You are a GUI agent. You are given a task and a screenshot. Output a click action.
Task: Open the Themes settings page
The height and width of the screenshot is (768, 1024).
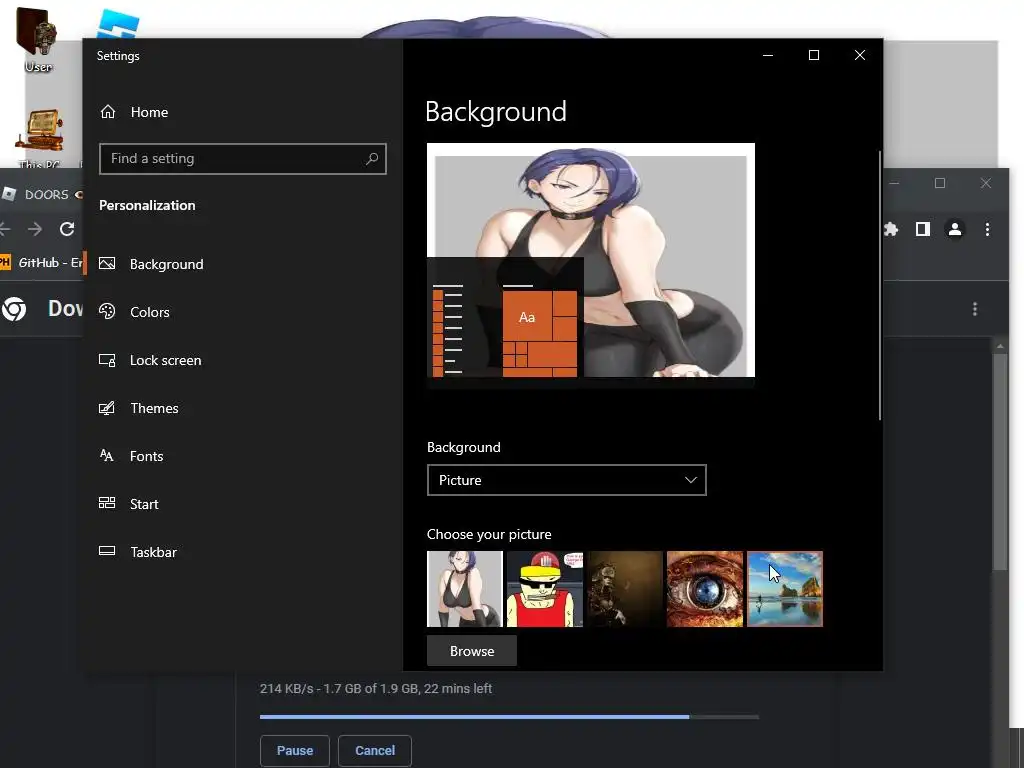139,408
